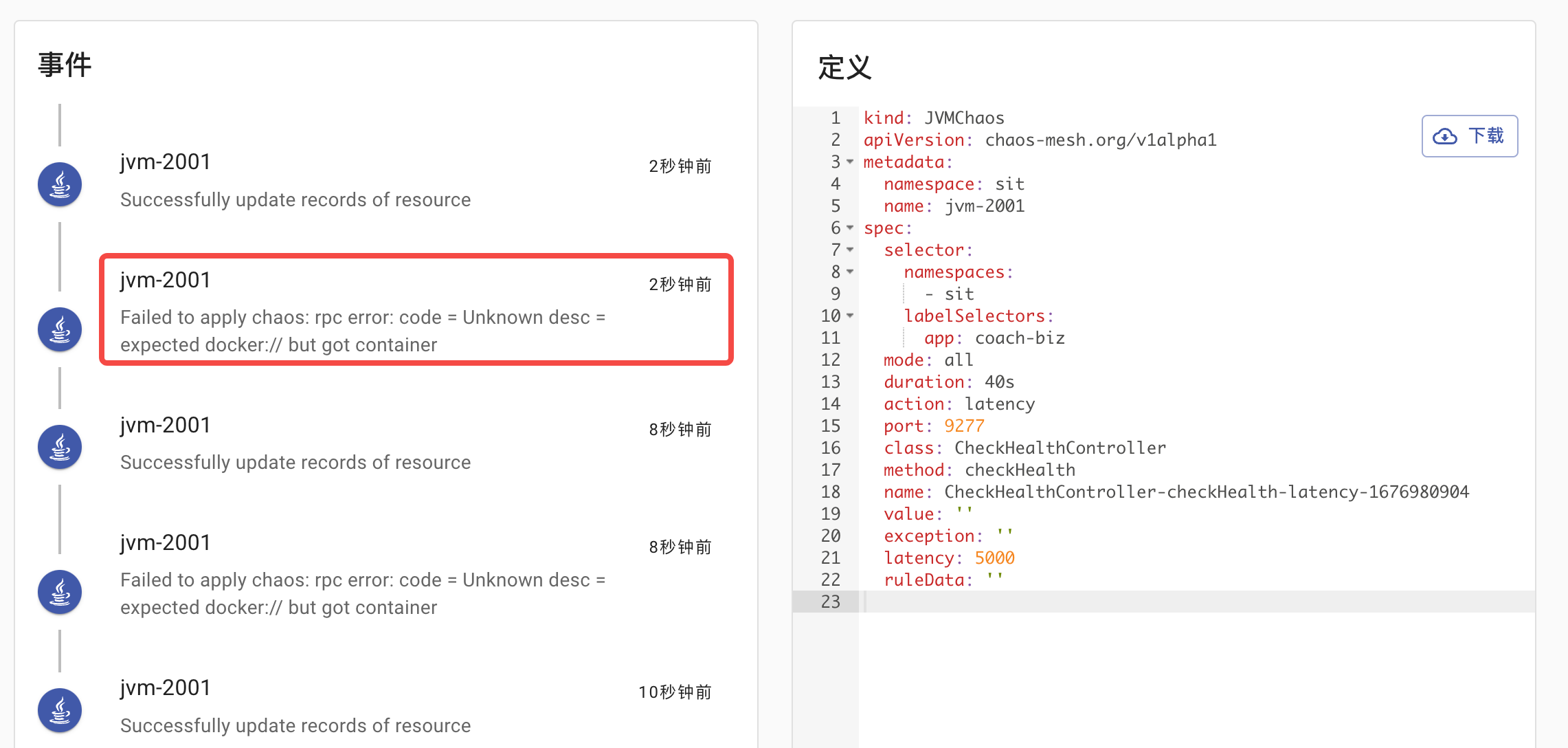This screenshot has width=1568, height=748.
Task: Collapse the spec section fold arrow
Action: [850, 228]
